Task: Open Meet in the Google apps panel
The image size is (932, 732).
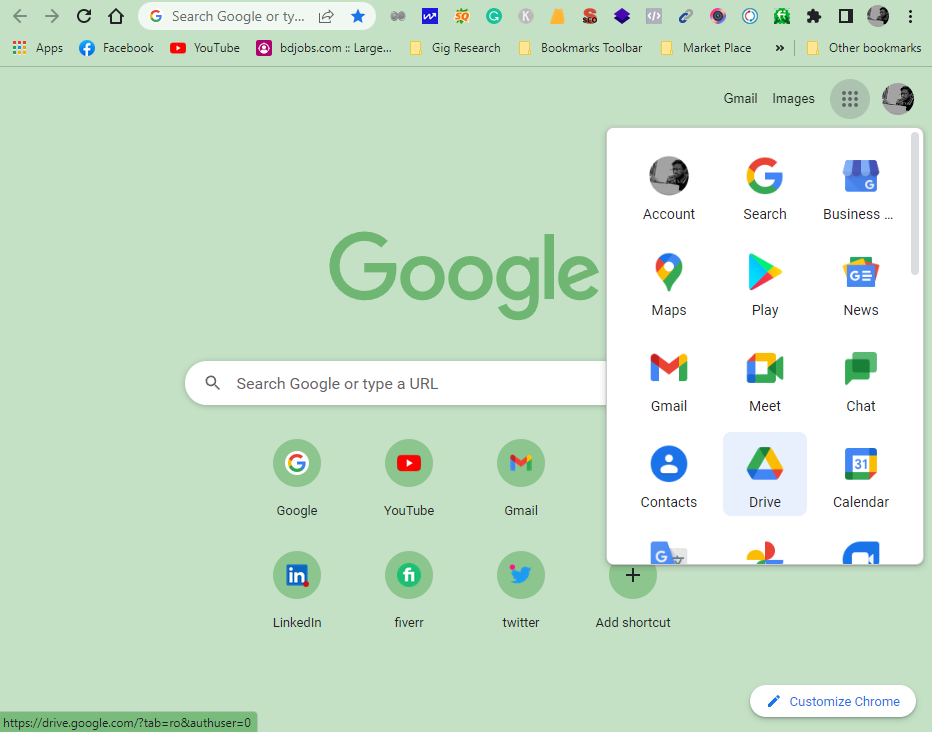Action: (764, 381)
